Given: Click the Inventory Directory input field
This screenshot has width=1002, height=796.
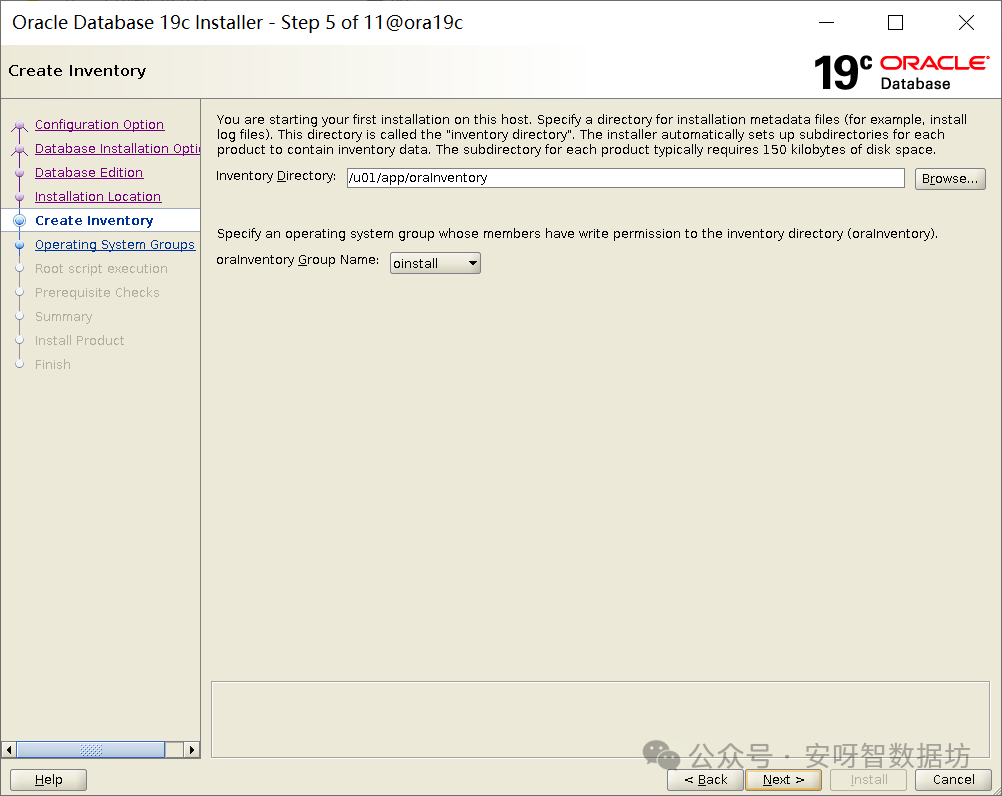Looking at the screenshot, I should [626, 178].
